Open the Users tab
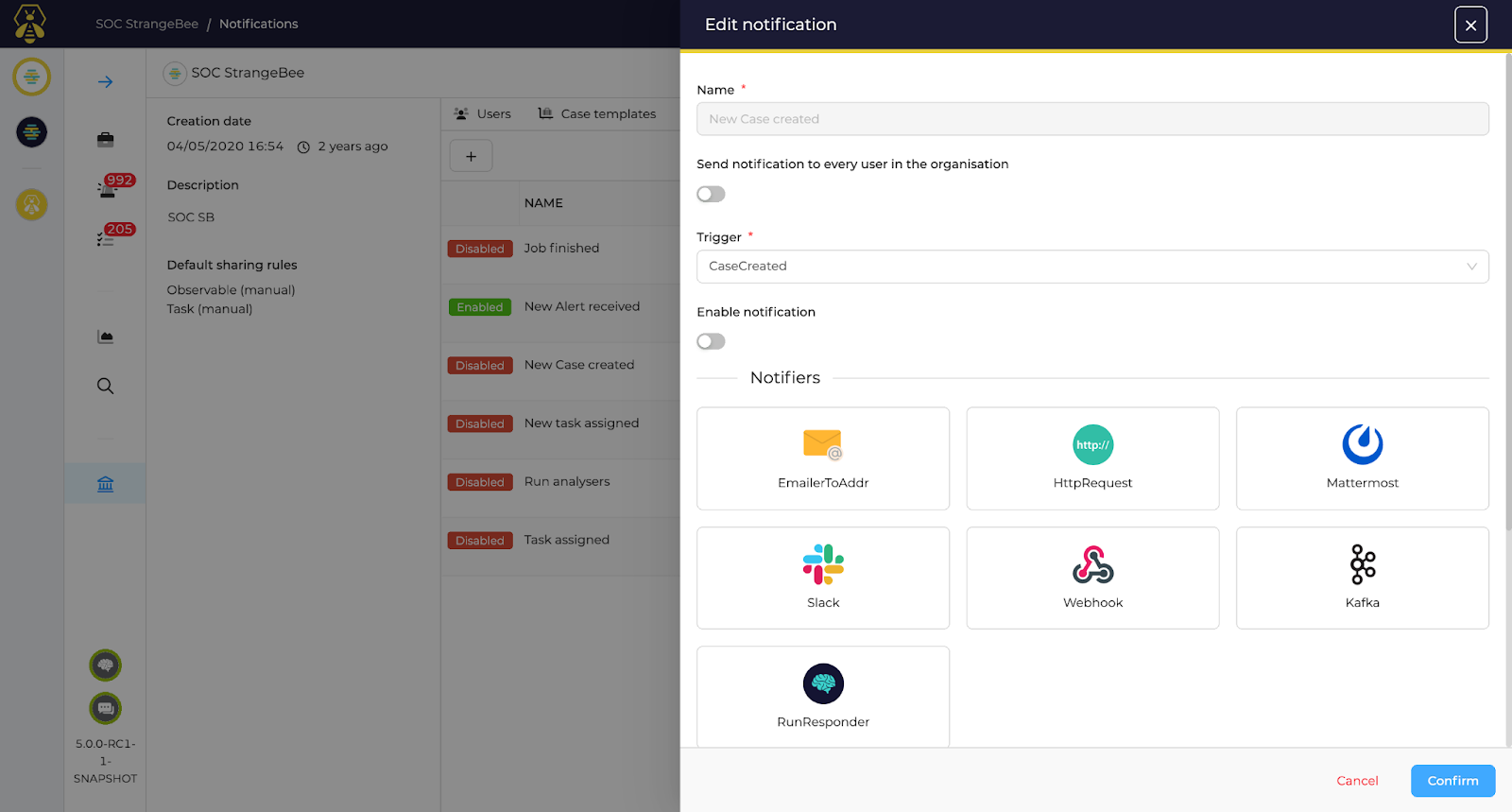 coord(483,113)
